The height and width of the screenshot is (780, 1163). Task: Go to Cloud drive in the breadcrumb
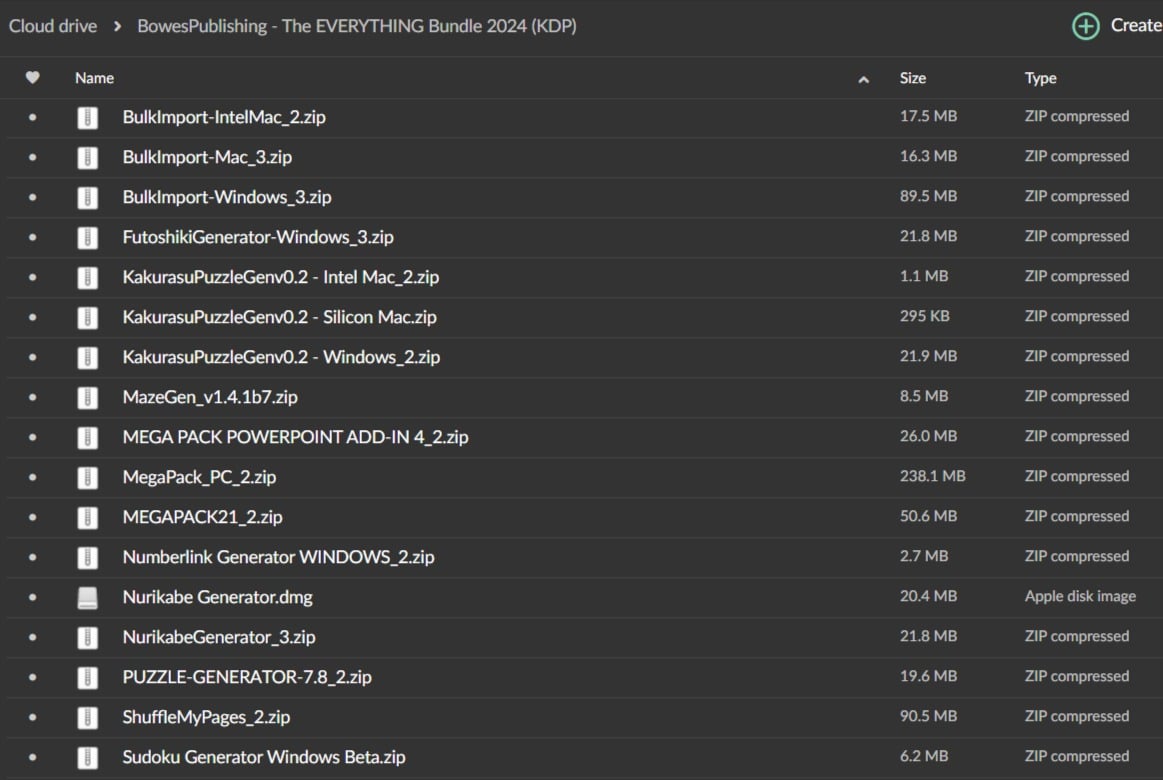coord(53,26)
